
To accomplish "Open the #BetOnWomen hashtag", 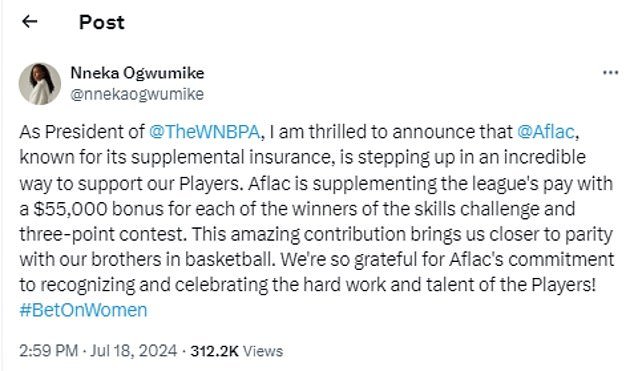I will (83, 310).
